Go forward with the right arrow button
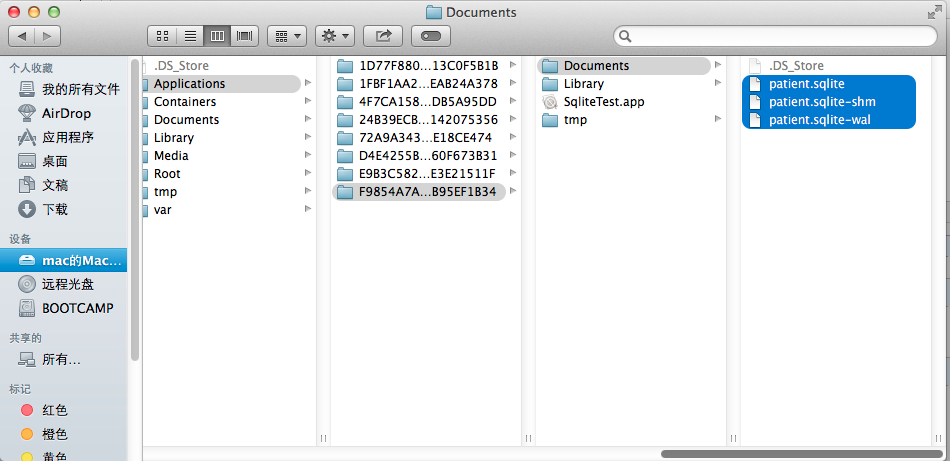Screen dimensions: 950x461 click(48, 36)
